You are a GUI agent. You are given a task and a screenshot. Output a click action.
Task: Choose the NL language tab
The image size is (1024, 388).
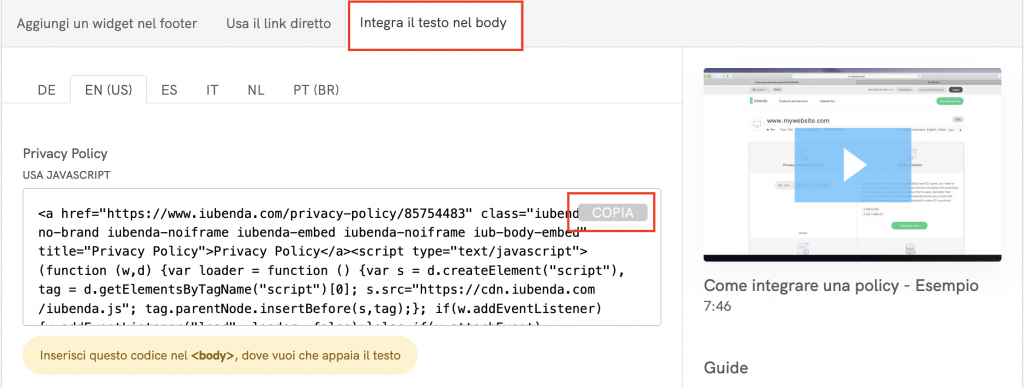click(256, 90)
